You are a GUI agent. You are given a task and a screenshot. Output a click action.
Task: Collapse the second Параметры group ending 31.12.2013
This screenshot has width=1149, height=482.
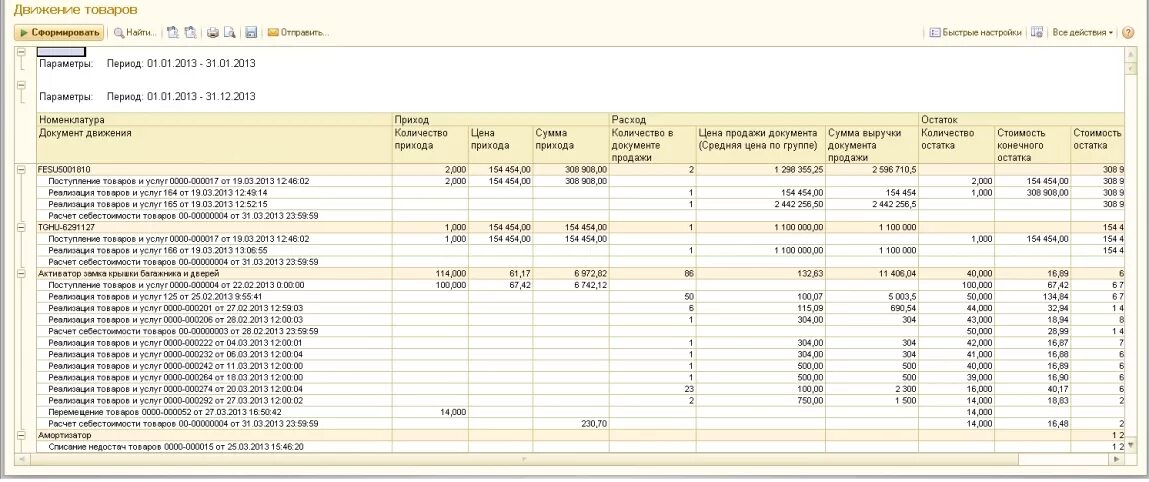point(21,86)
